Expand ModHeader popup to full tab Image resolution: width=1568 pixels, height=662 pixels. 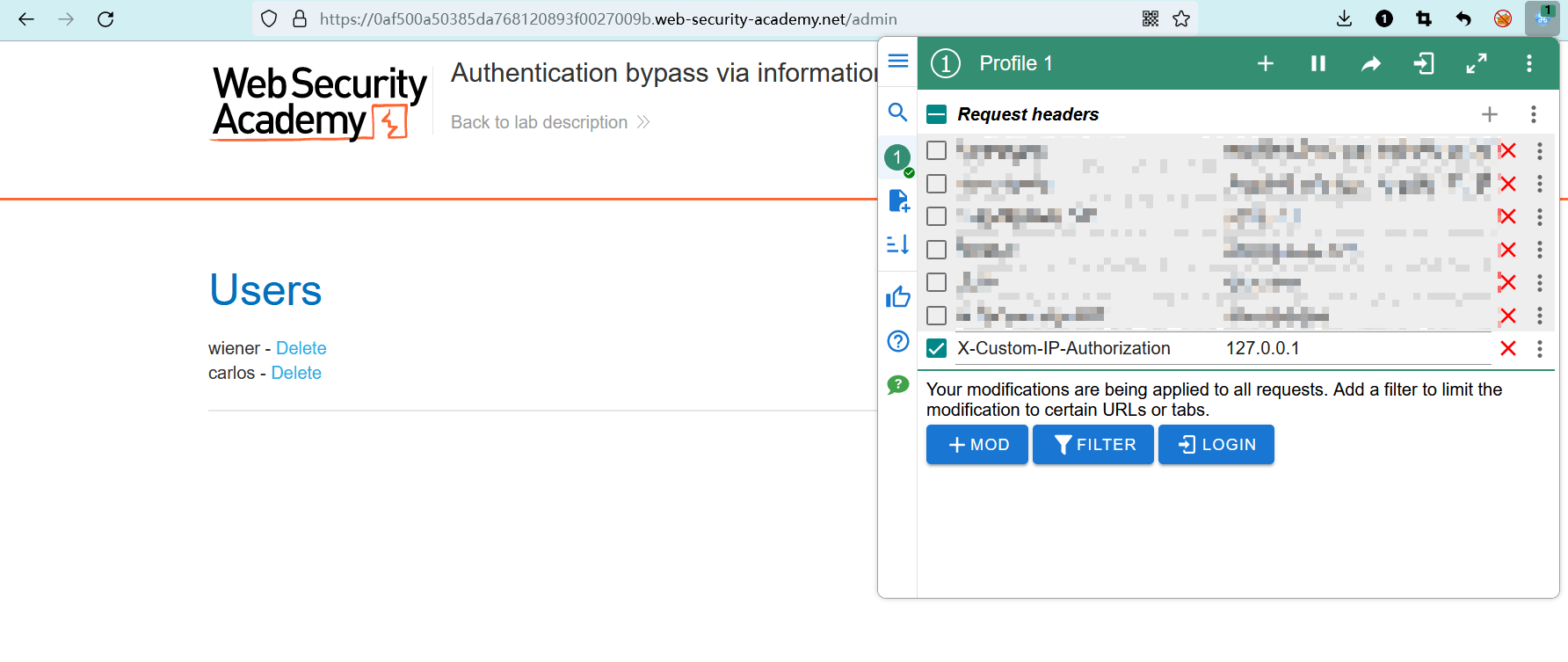(x=1476, y=63)
